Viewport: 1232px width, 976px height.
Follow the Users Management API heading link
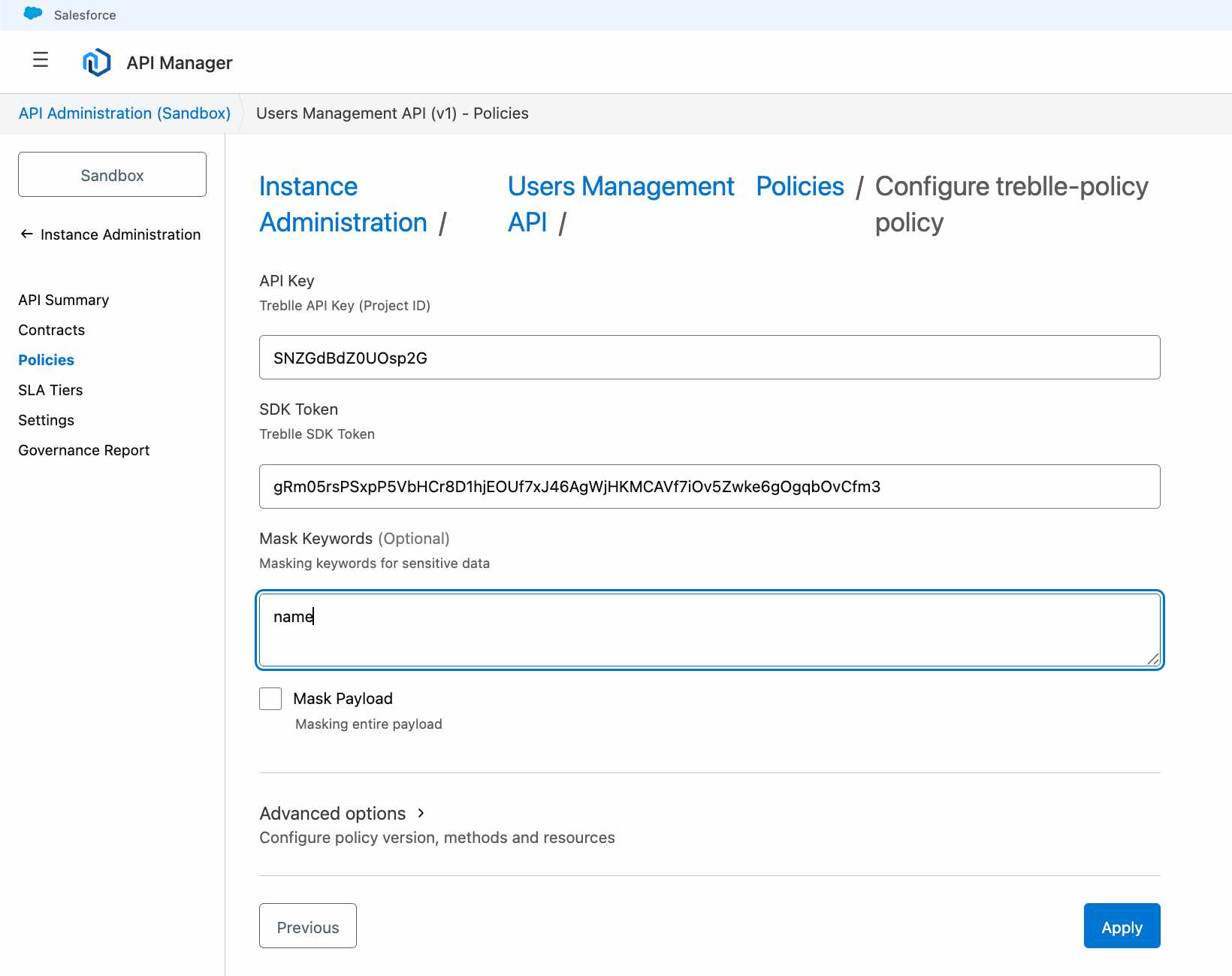[621, 204]
